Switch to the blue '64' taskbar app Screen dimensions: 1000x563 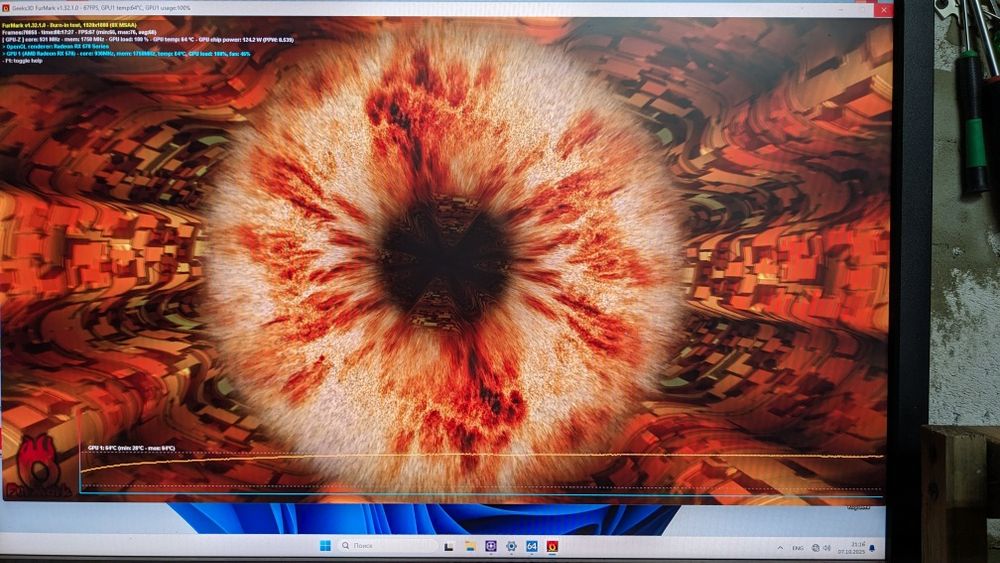[531, 546]
